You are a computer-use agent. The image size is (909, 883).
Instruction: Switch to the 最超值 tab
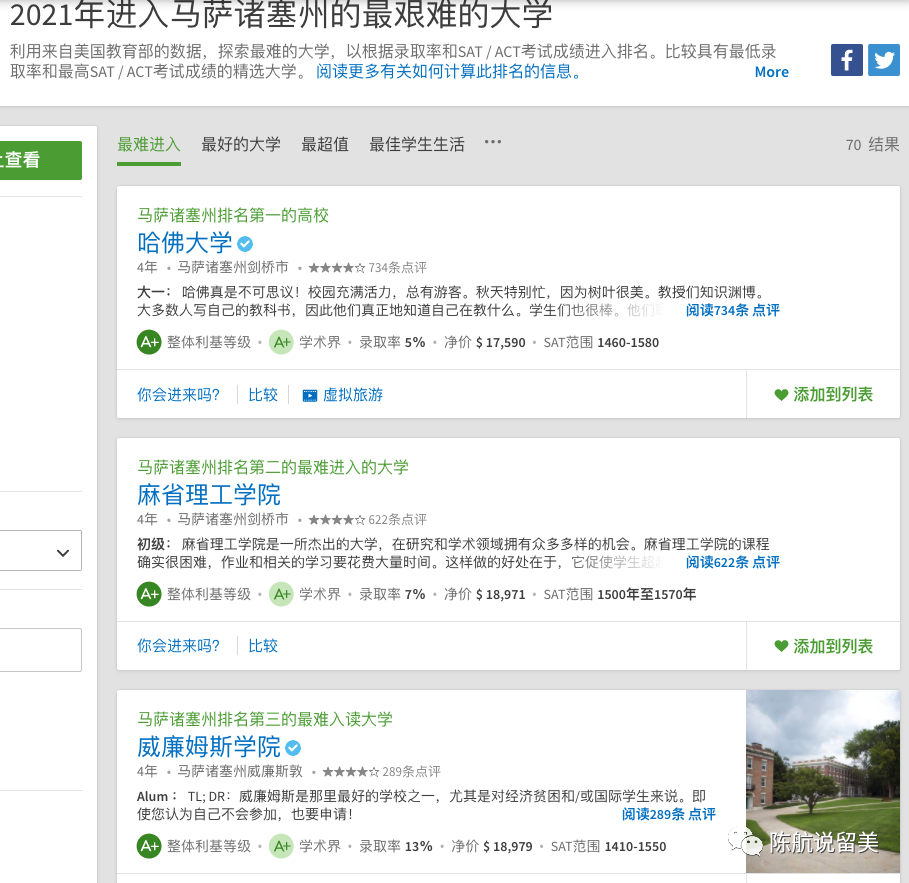[325, 144]
